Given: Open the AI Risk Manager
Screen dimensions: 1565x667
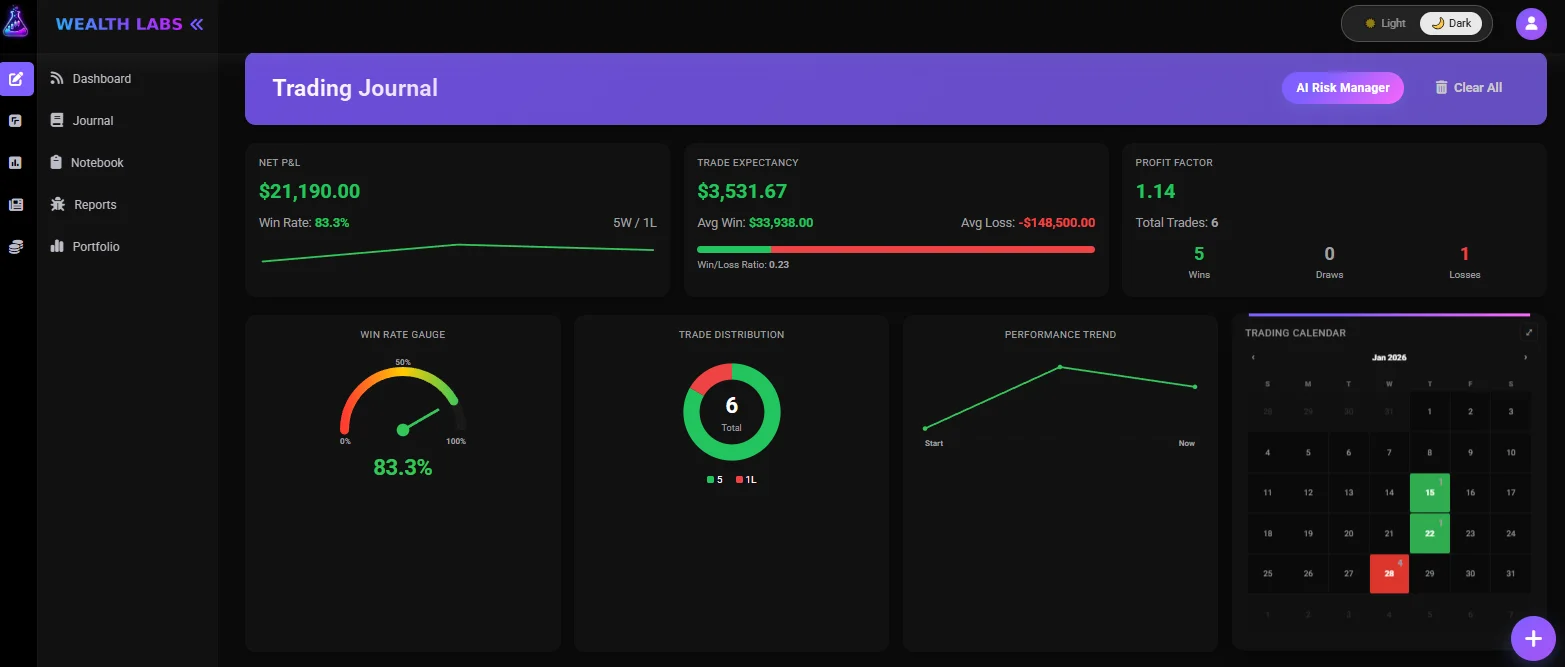Looking at the screenshot, I should pyautogui.click(x=1342, y=87).
